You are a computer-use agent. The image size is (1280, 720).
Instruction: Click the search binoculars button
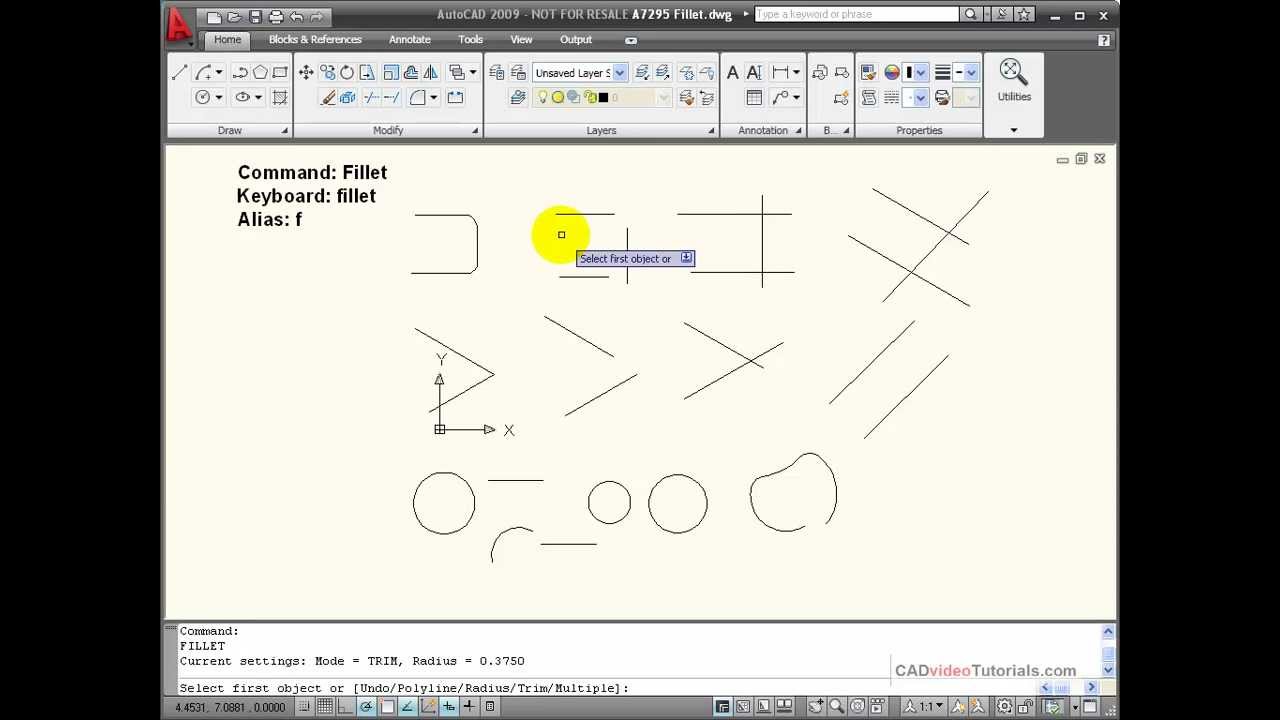click(x=970, y=14)
